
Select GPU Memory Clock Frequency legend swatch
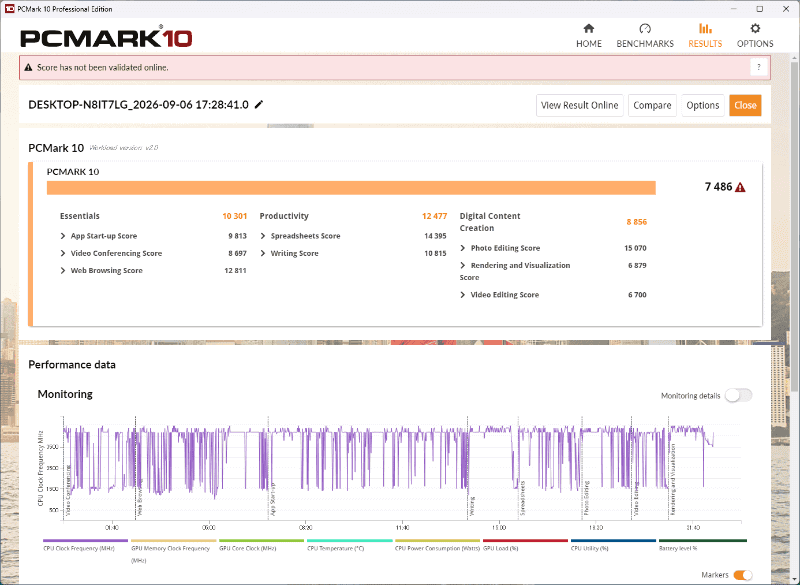point(173,541)
